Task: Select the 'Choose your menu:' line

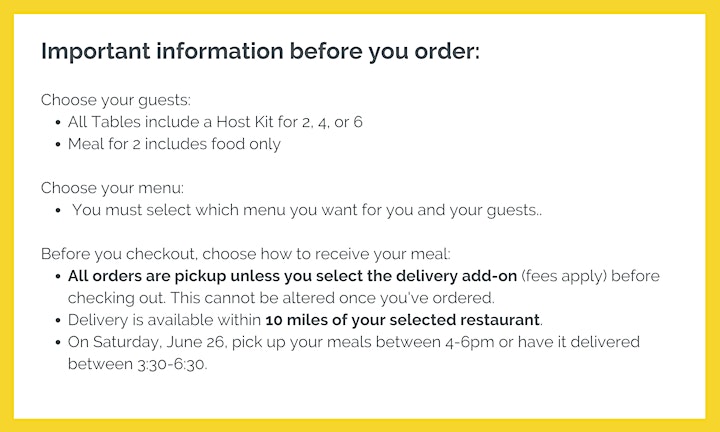Action: tap(112, 188)
